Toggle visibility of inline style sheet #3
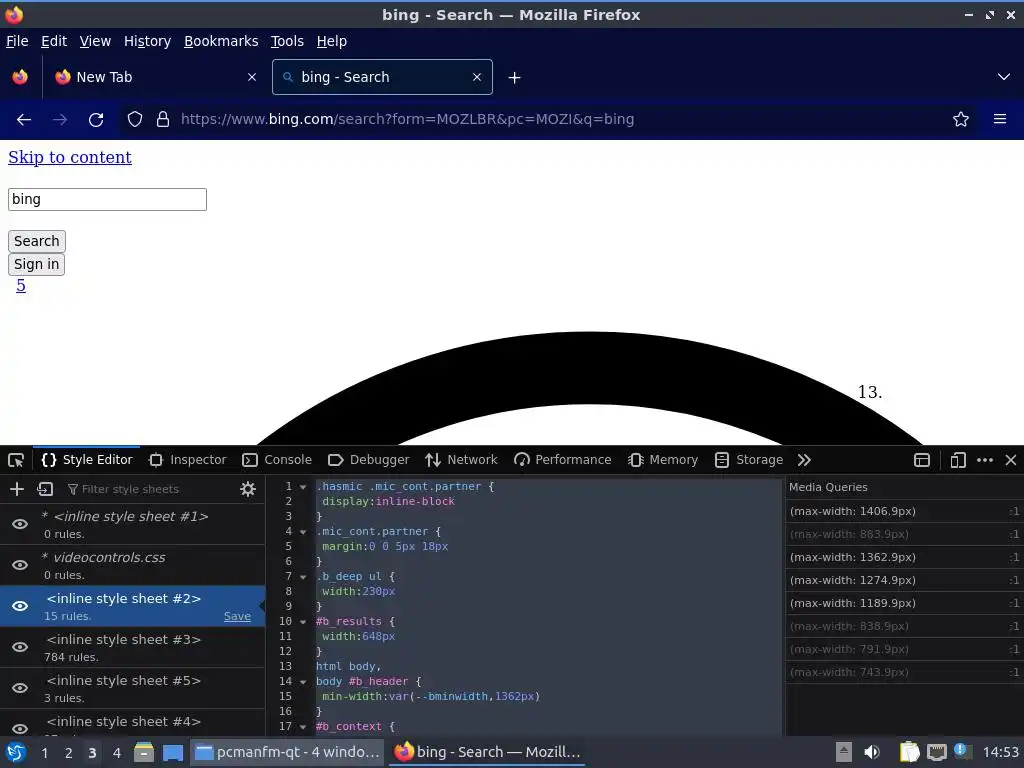This screenshot has height=768, width=1024. point(20,647)
